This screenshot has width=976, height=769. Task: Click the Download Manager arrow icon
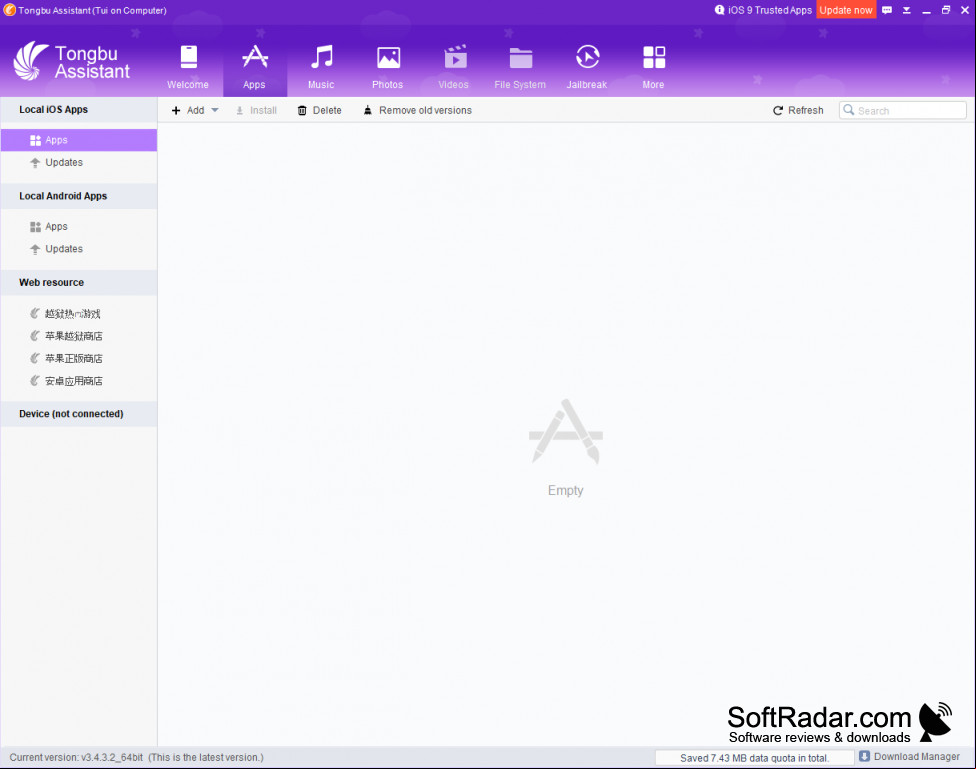coord(865,756)
